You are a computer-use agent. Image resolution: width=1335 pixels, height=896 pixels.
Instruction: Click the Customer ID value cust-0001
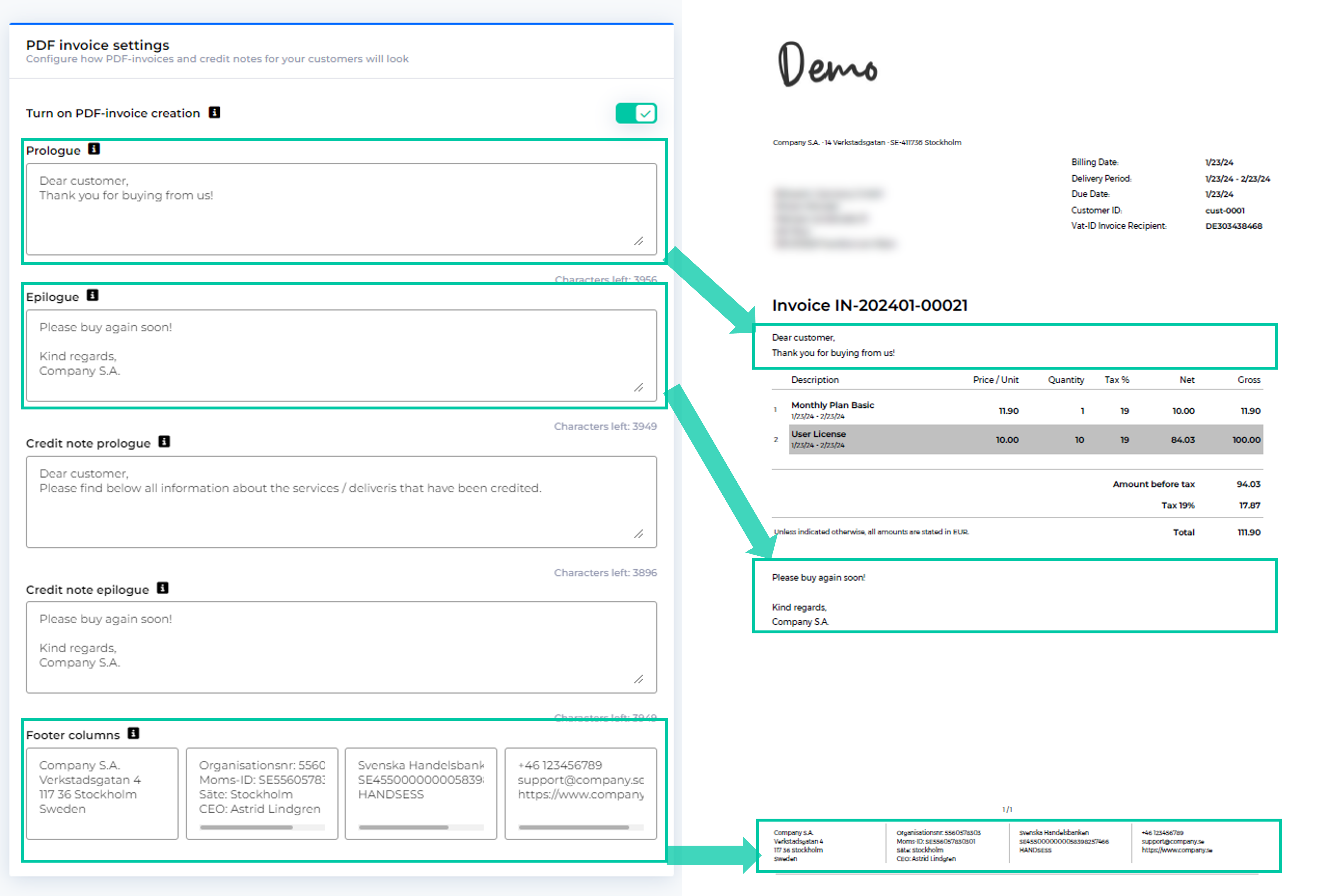tap(1225, 210)
